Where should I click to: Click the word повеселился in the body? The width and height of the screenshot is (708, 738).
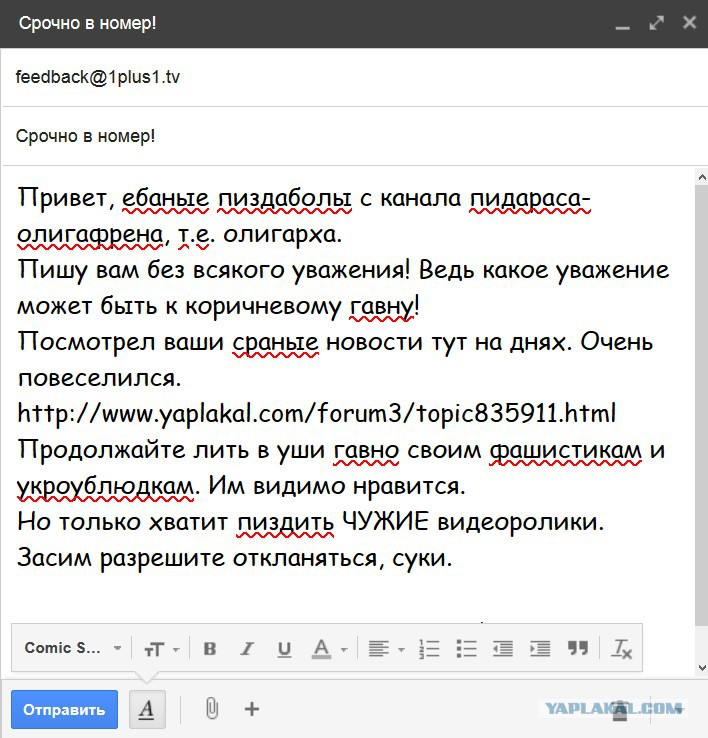97,377
